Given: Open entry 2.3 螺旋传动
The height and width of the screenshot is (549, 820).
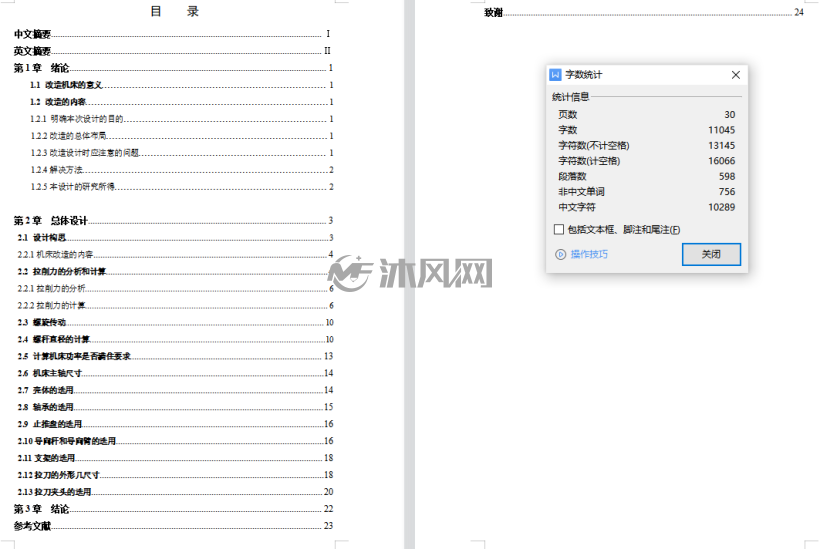Looking at the screenshot, I should coord(175,322).
